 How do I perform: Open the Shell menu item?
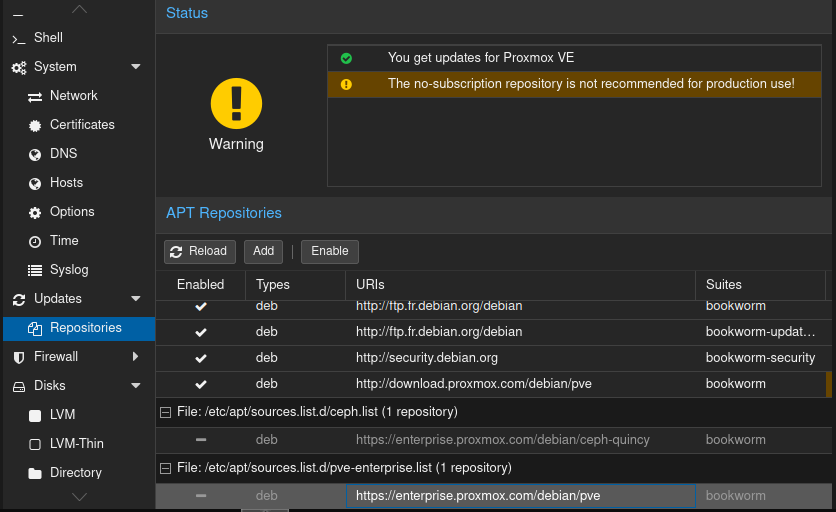tap(79, 38)
